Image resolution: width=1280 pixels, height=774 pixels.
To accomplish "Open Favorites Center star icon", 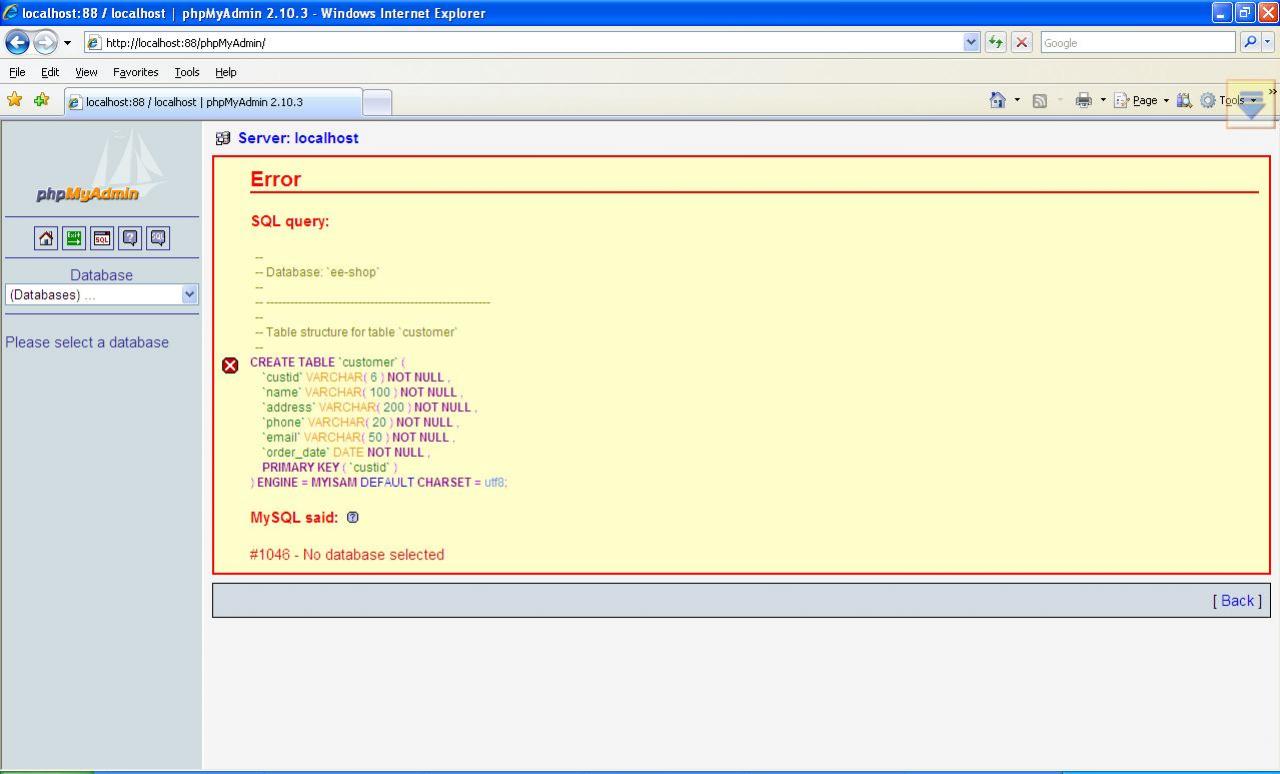I will pos(14,100).
